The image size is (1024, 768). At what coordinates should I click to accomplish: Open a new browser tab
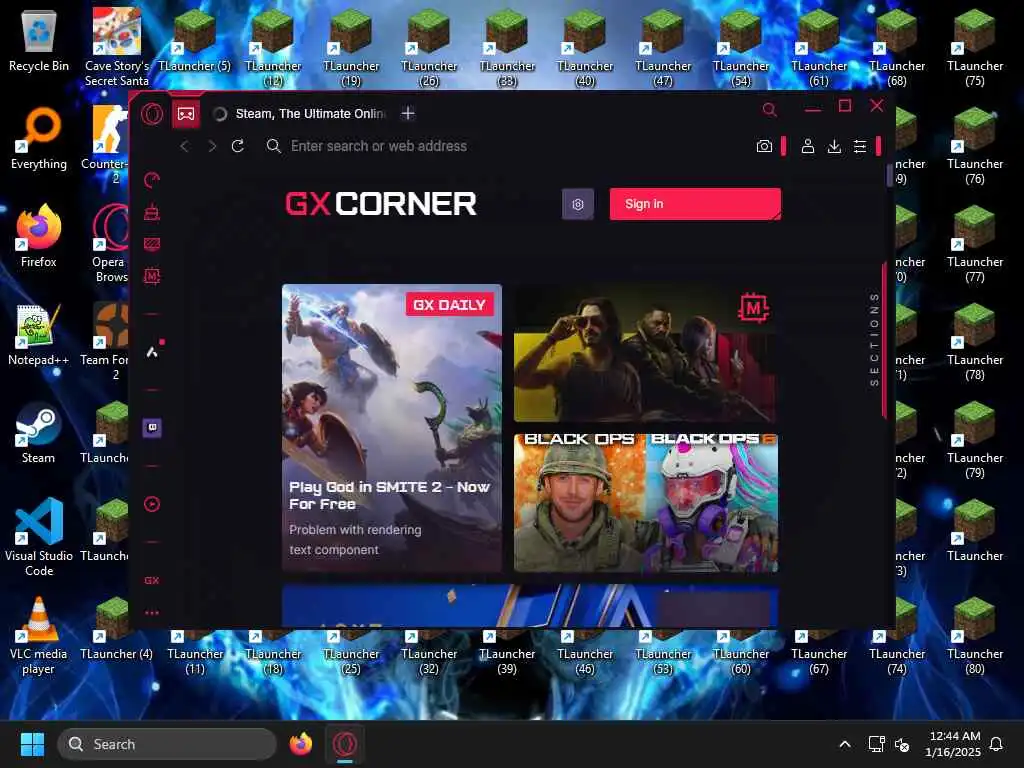coord(408,114)
